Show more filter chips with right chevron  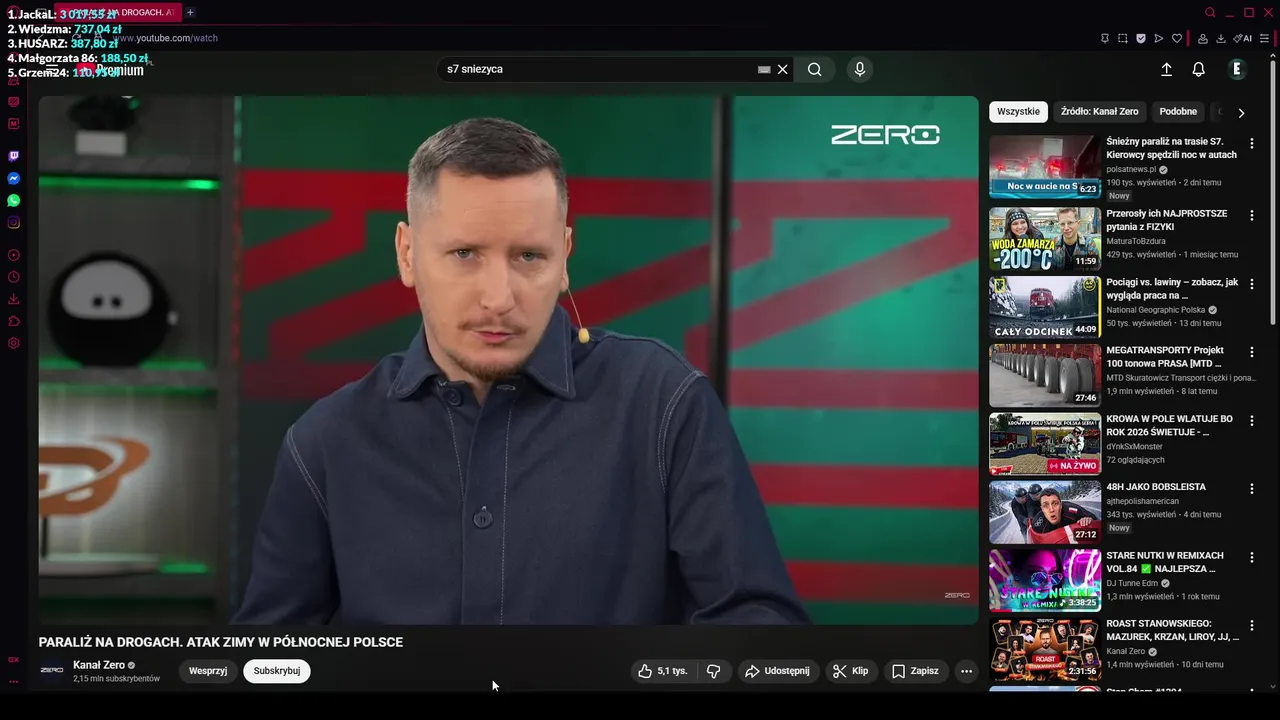[x=1241, y=113]
